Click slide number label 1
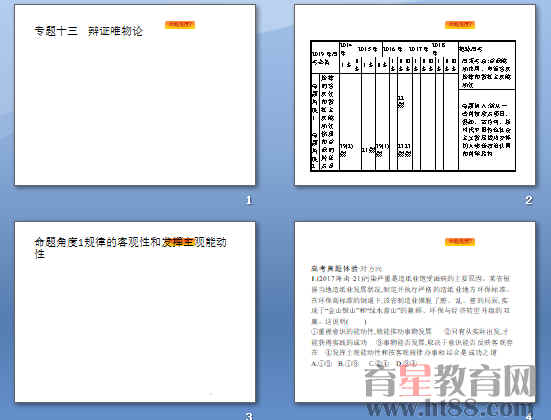551x420 pixels. tap(249, 200)
